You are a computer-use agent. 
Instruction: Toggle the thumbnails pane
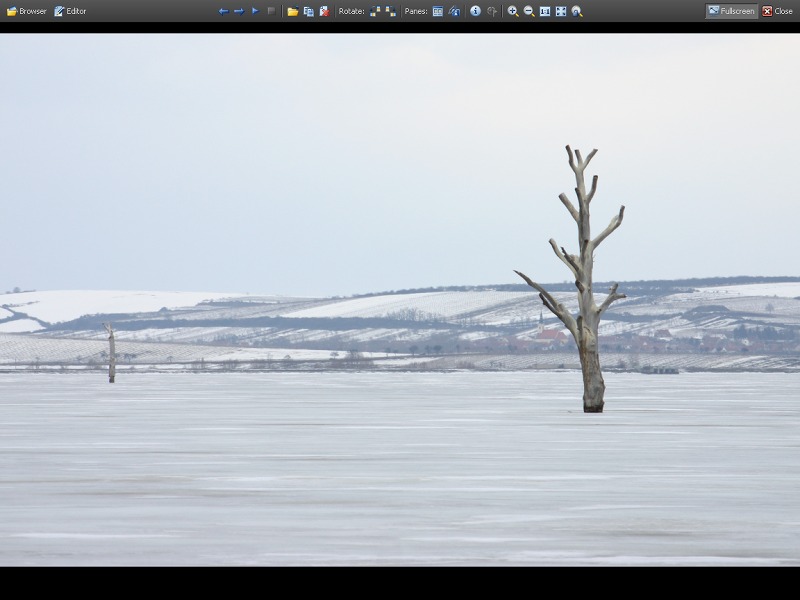(438, 11)
